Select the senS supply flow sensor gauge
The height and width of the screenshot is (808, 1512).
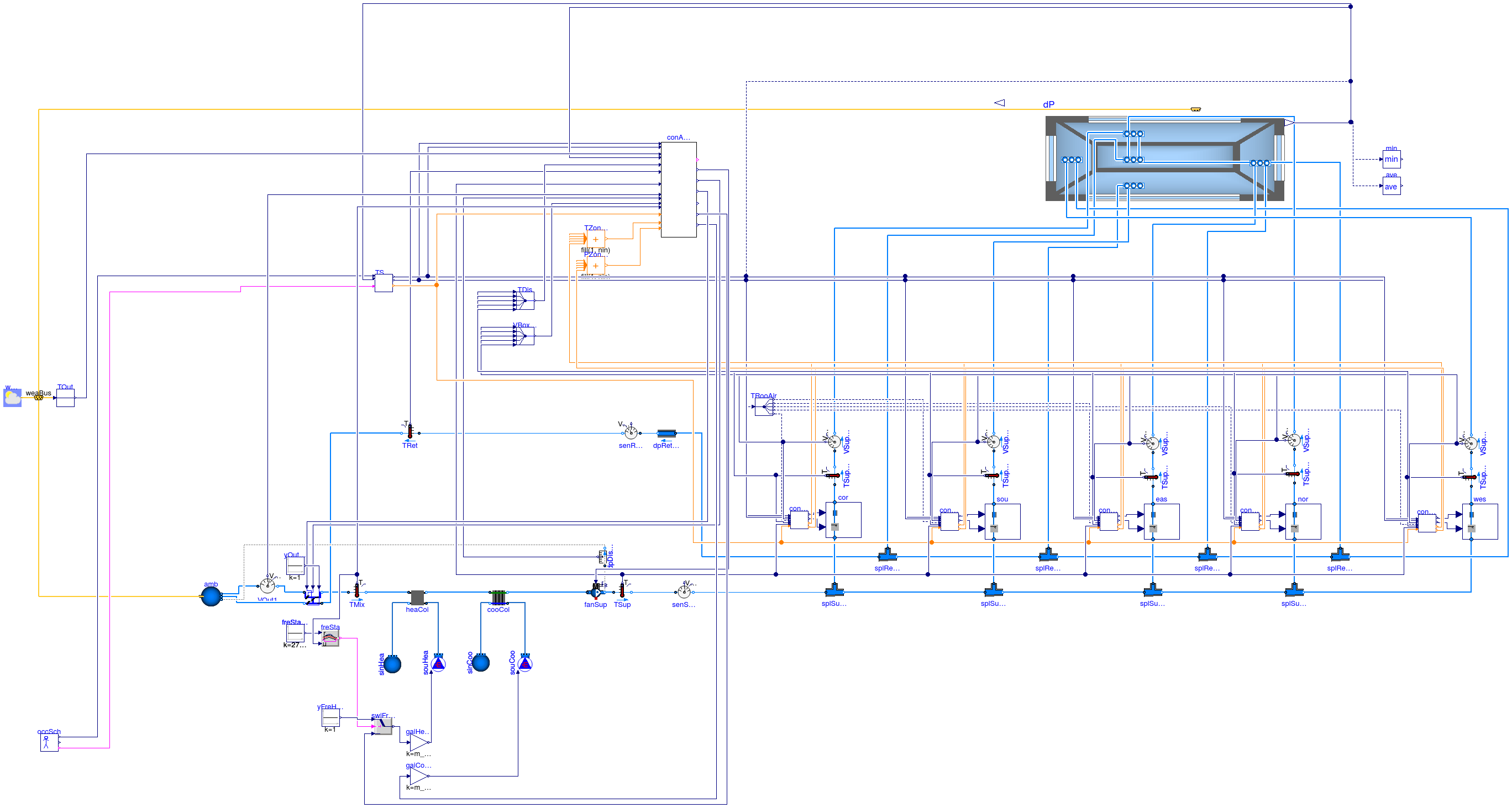click(684, 591)
